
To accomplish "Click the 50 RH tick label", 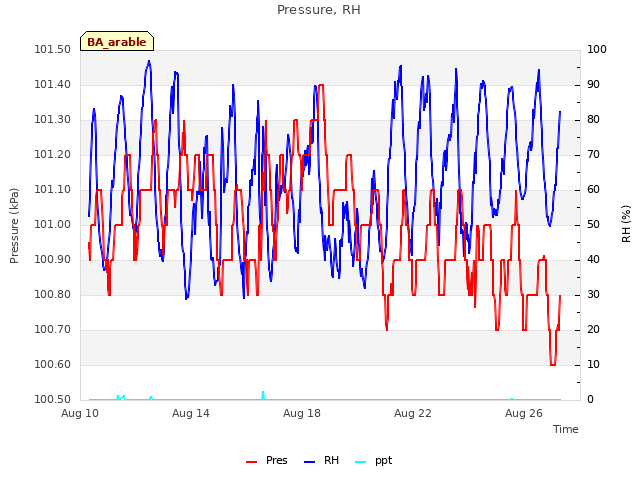I will (593, 224).
